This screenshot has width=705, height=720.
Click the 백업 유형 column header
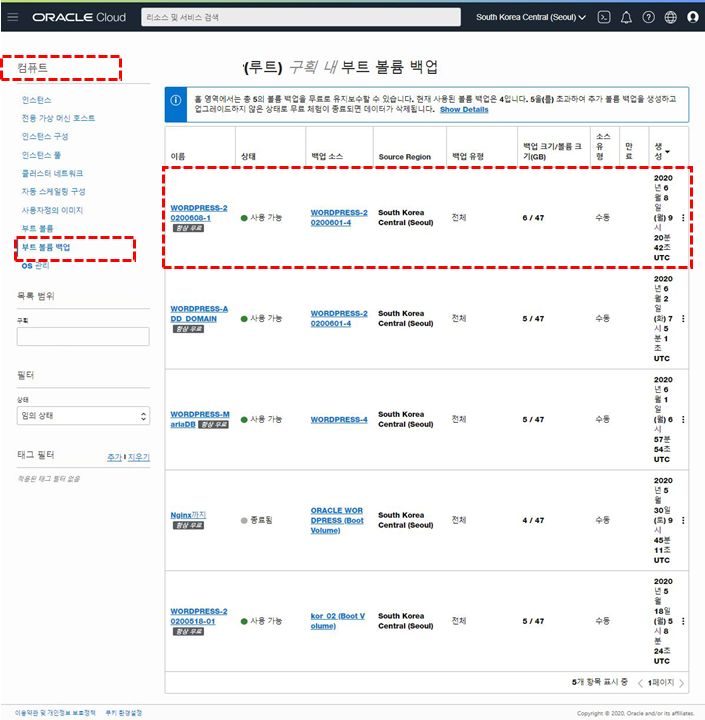(x=468, y=157)
